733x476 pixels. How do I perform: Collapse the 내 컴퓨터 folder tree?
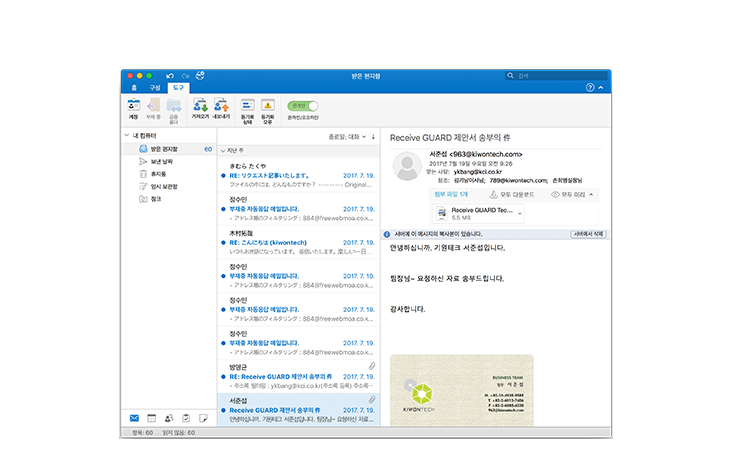point(124,135)
